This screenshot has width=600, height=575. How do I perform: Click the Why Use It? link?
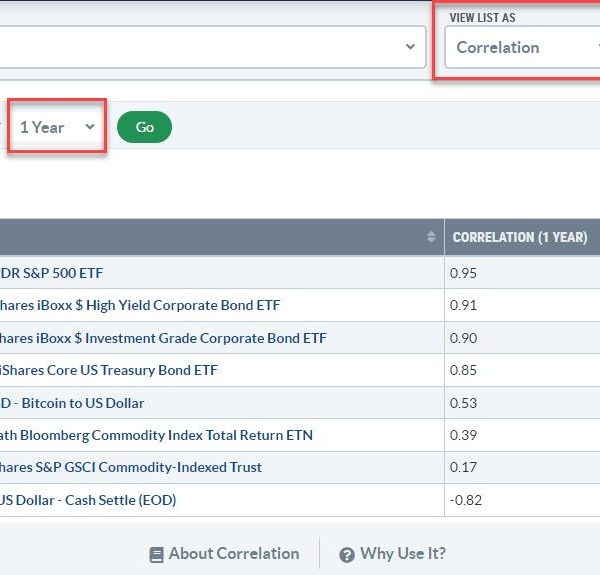coord(403,554)
